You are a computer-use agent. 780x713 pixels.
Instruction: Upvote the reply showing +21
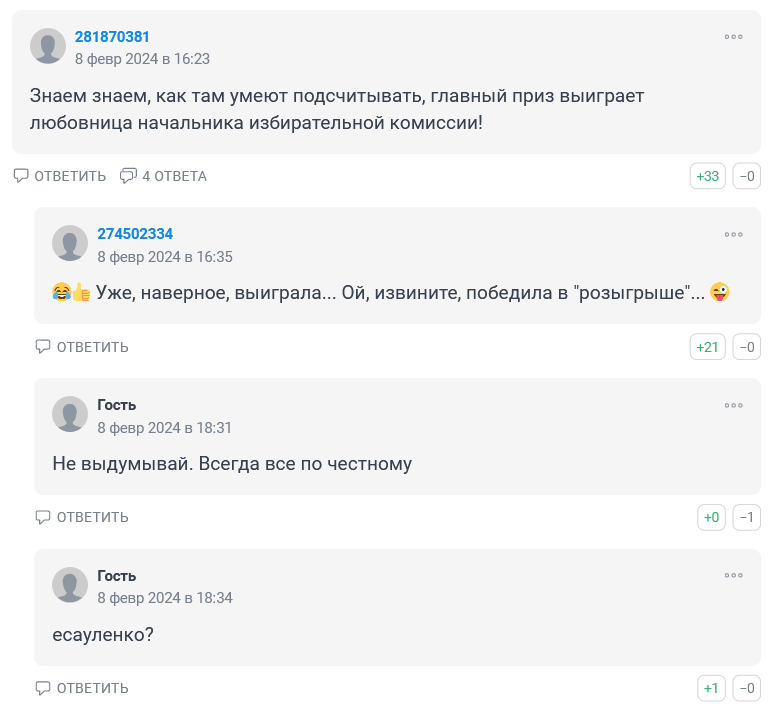coord(708,347)
